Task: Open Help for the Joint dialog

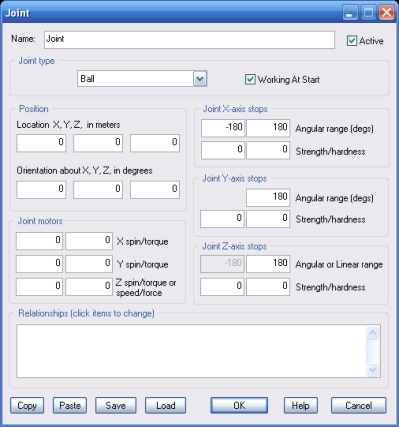Action: [301, 406]
